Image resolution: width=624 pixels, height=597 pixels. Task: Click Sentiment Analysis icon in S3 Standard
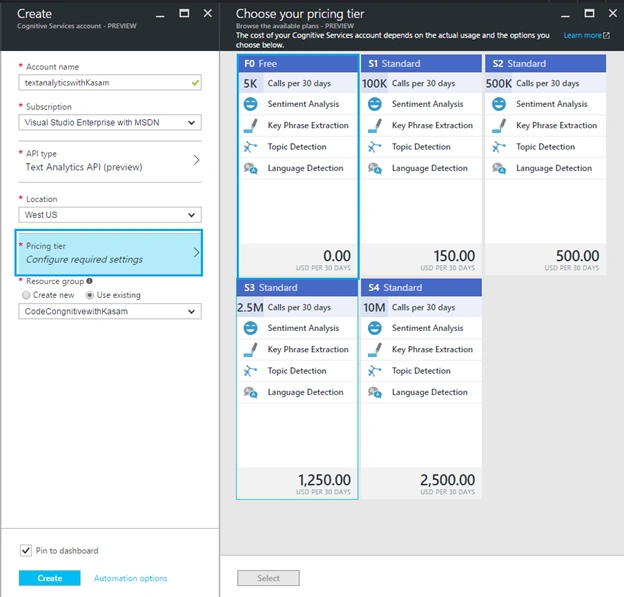click(x=250, y=328)
